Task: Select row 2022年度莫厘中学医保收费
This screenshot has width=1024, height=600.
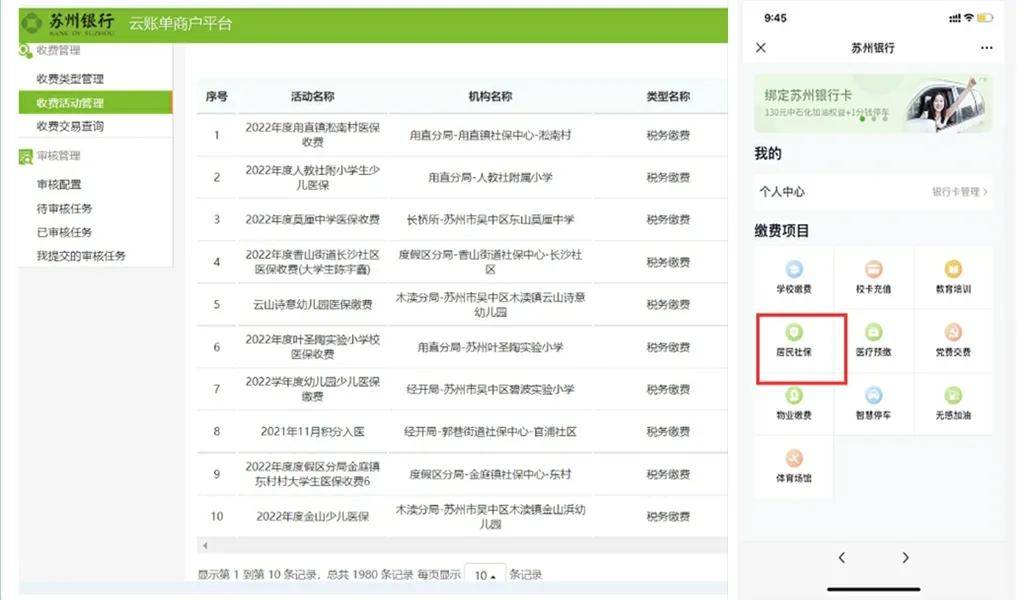Action: coord(462,219)
